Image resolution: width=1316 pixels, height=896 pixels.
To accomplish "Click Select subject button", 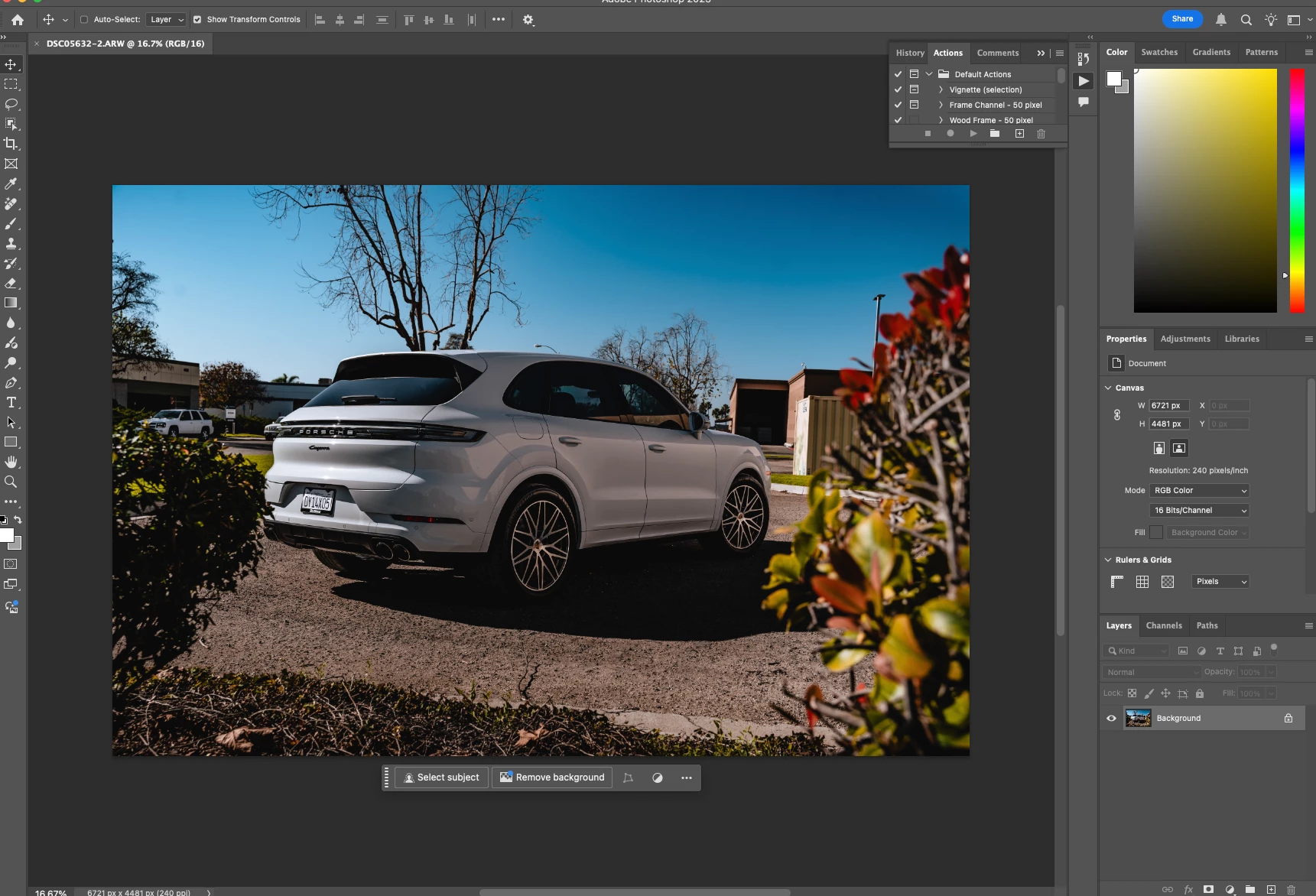I will [442, 778].
